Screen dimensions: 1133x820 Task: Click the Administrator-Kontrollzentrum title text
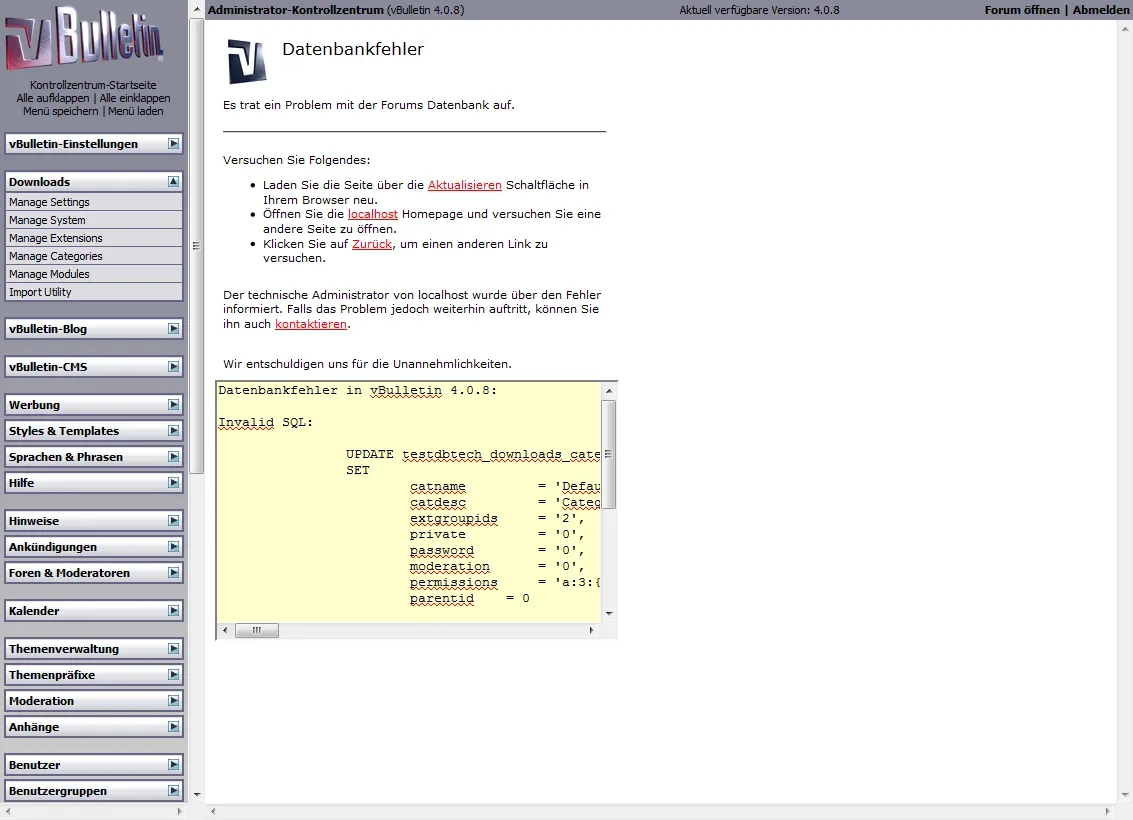point(296,10)
